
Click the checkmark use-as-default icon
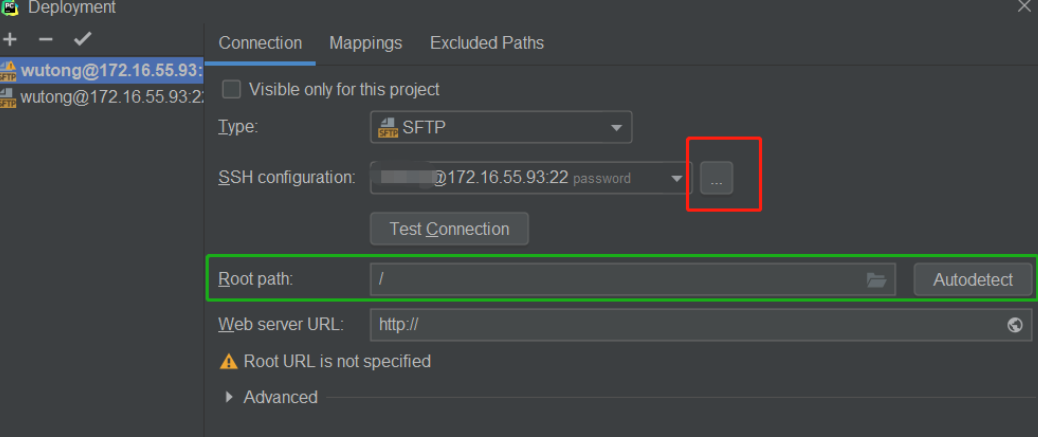[x=82, y=40]
